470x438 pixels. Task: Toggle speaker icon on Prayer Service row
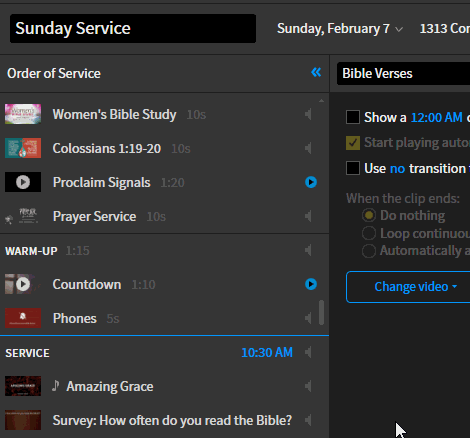(308, 216)
